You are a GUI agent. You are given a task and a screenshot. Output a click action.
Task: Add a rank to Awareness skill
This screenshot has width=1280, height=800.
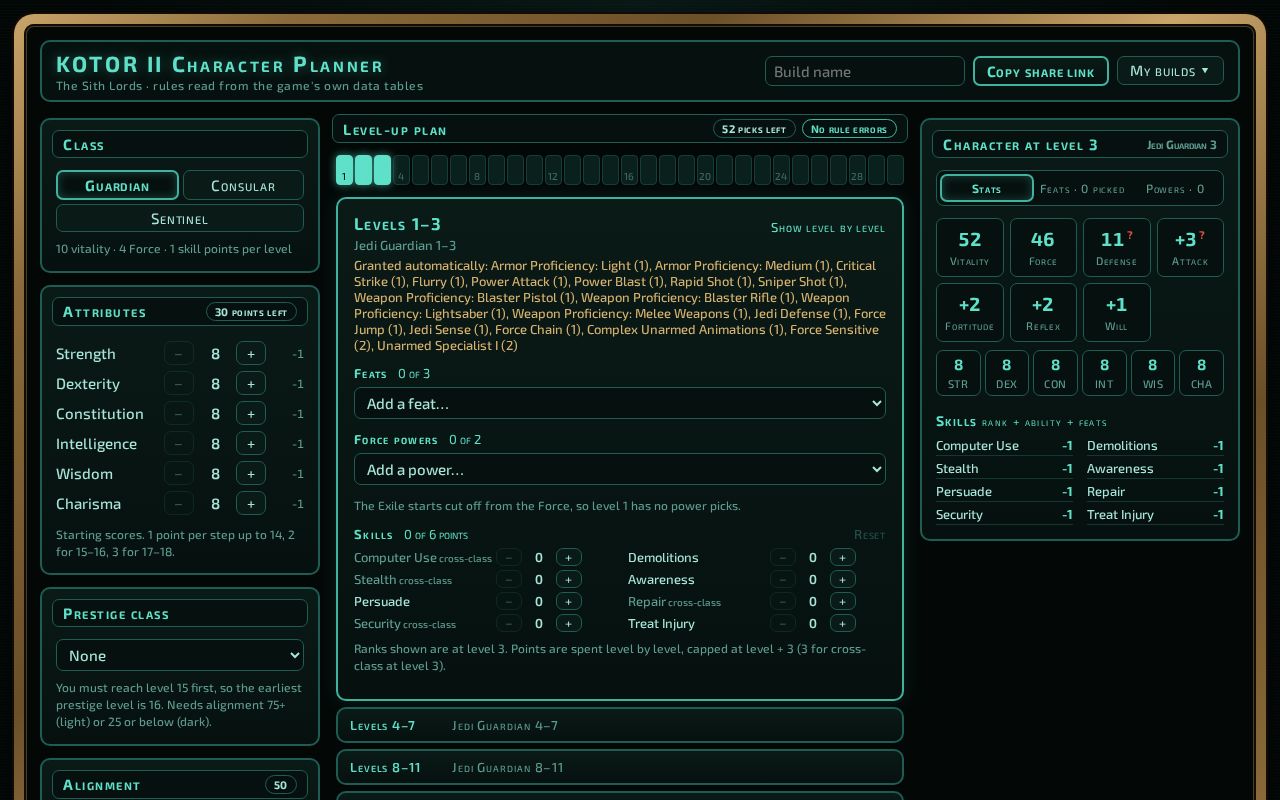(842, 579)
